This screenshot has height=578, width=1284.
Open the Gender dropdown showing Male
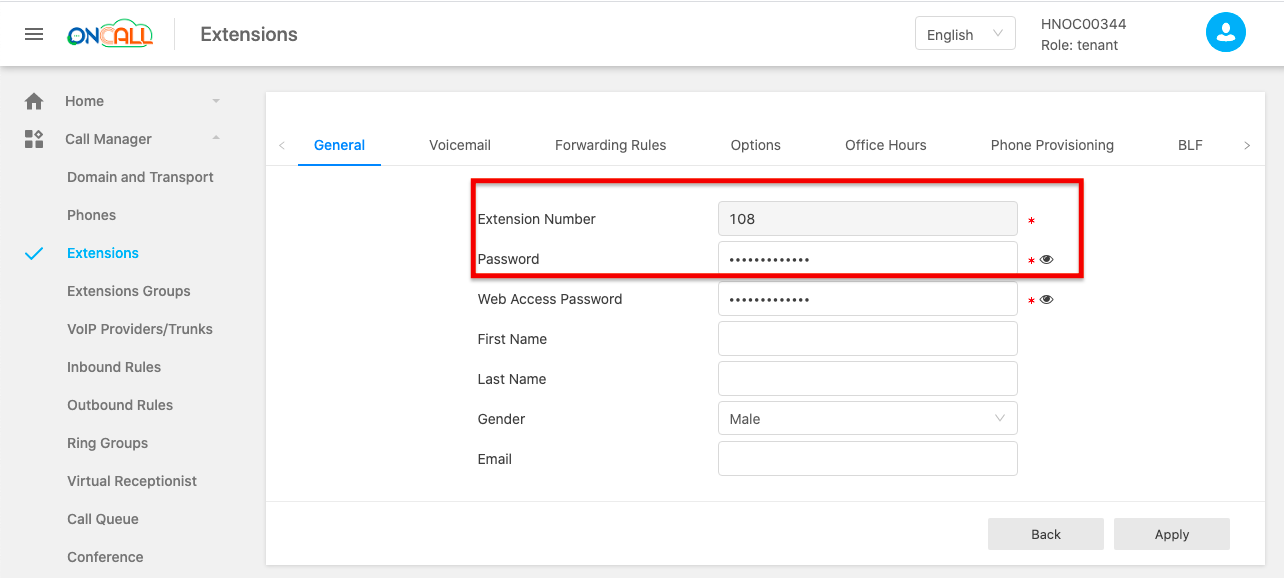click(867, 419)
